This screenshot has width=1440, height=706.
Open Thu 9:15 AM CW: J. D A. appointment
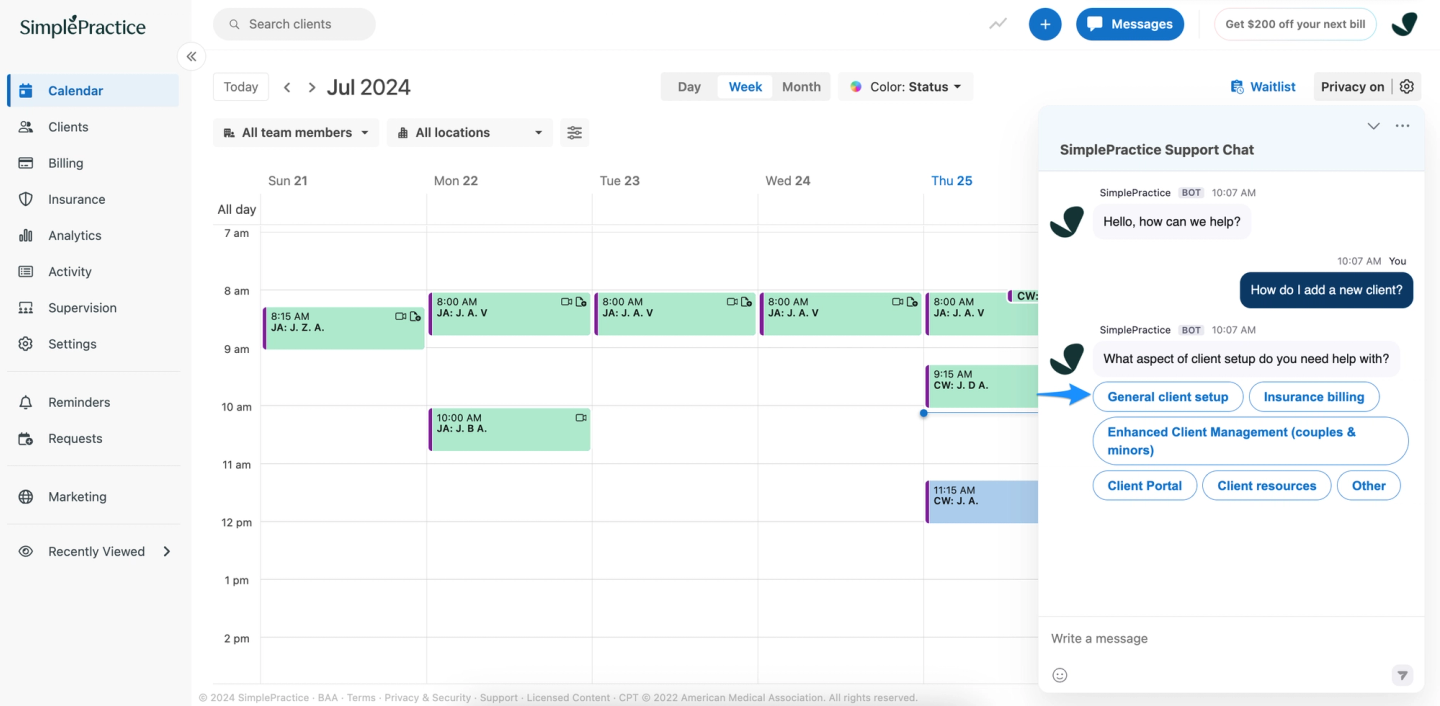pyautogui.click(x=982, y=386)
